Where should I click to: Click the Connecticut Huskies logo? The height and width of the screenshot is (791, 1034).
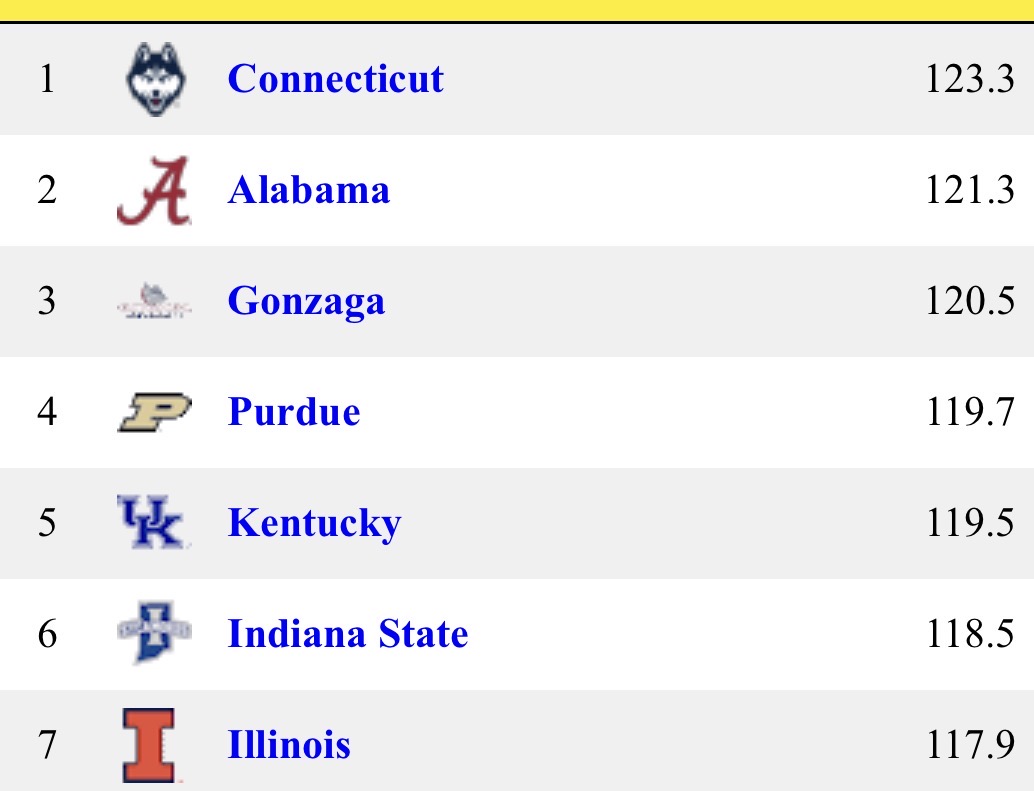(155, 79)
